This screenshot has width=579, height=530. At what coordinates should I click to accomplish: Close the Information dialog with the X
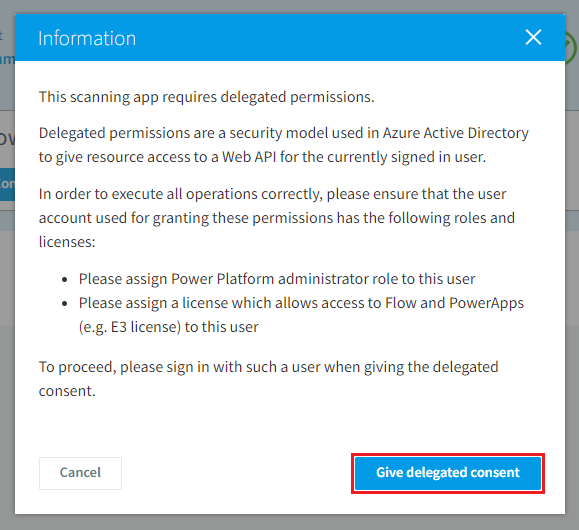click(x=533, y=37)
